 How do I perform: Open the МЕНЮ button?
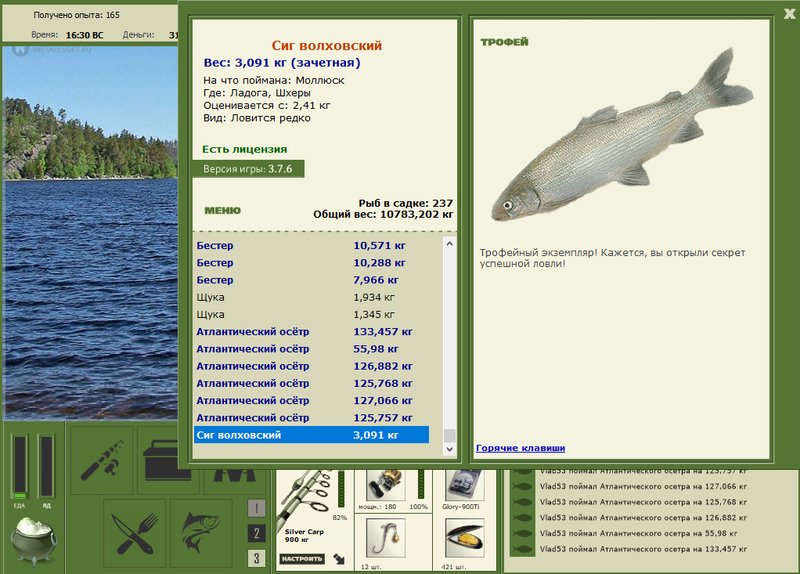[222, 210]
